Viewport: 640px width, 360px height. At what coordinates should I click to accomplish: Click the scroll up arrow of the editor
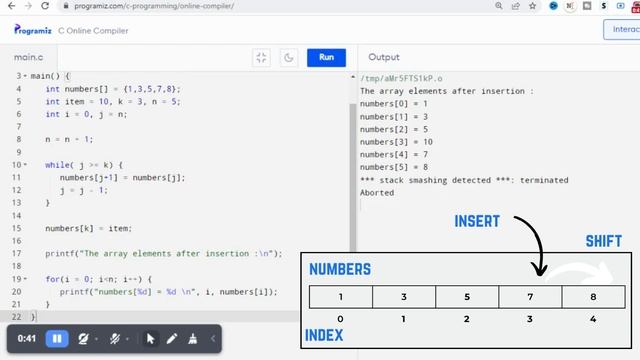[x=353, y=77]
